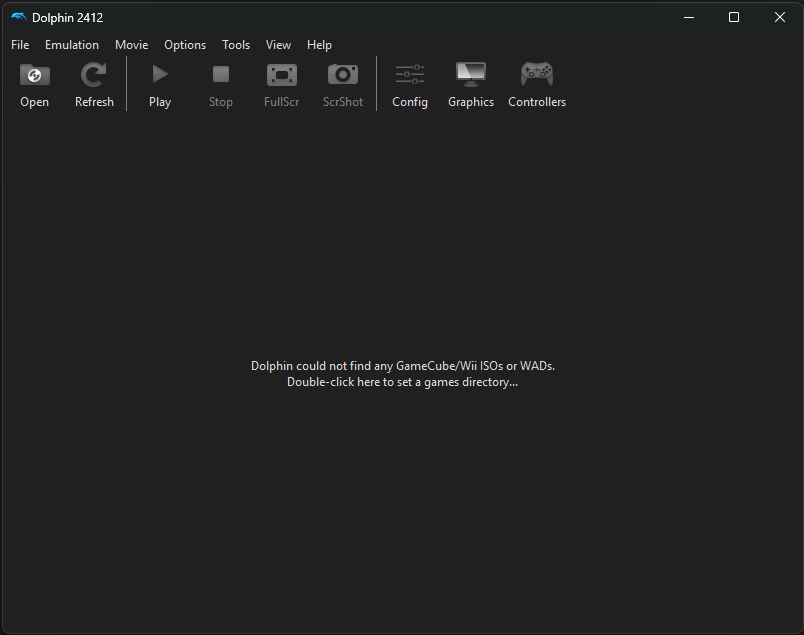Open the File menu
Image resolution: width=804 pixels, height=635 pixels.
(x=20, y=45)
